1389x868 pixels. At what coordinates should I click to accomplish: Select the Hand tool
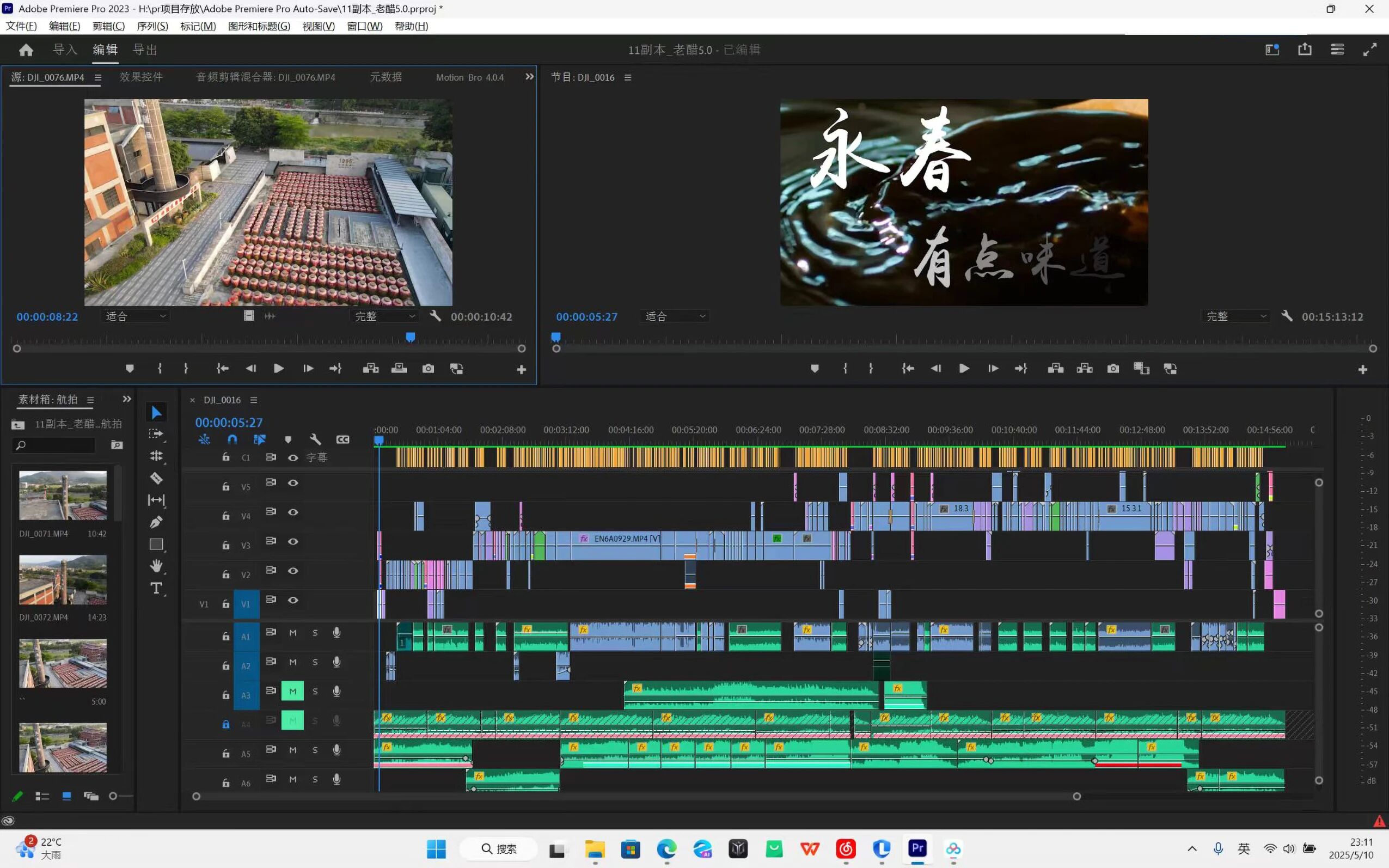156,566
